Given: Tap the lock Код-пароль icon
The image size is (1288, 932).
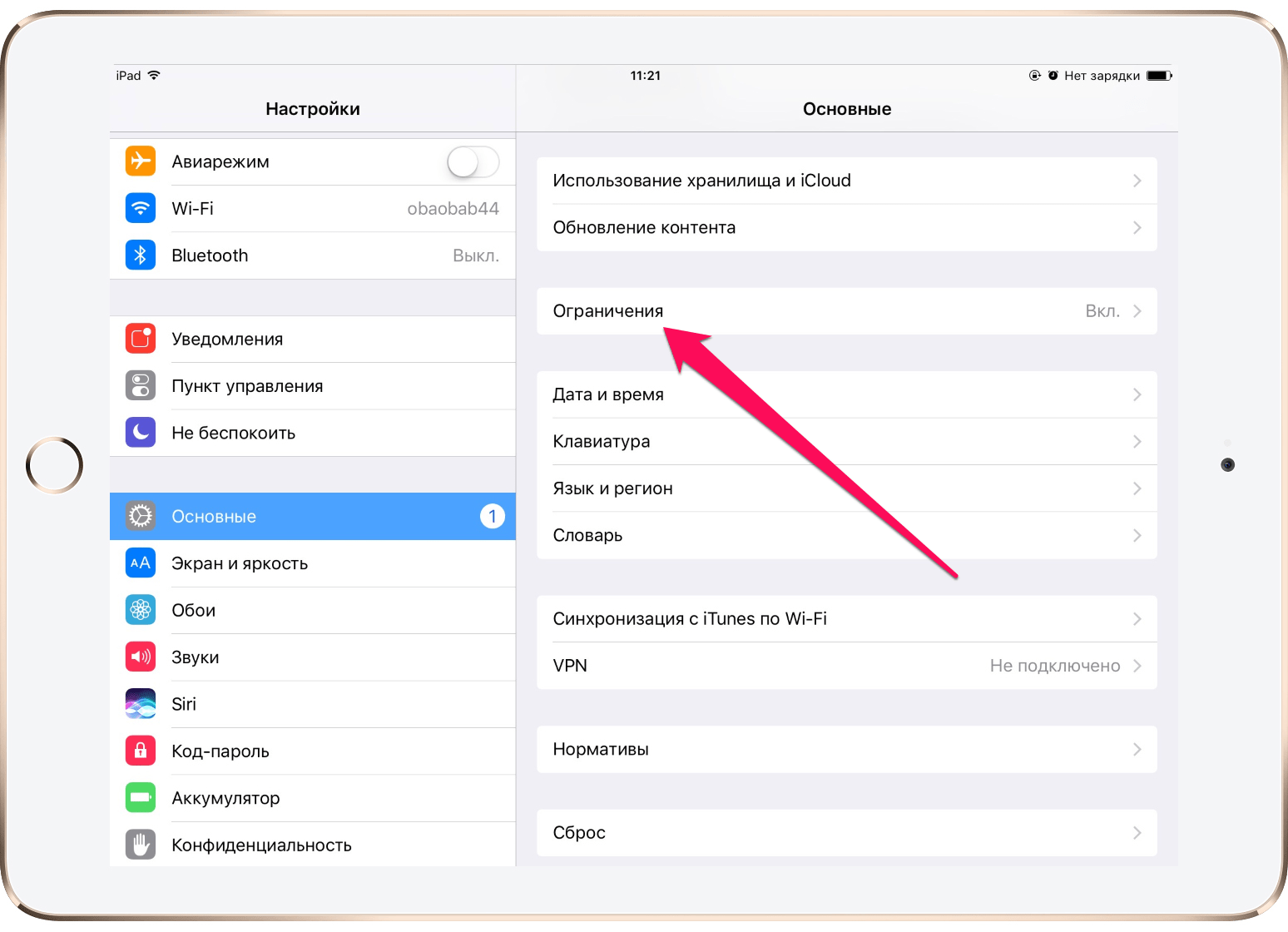Looking at the screenshot, I should click(141, 751).
